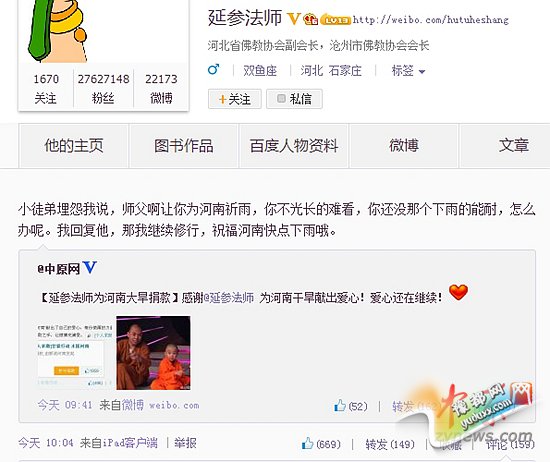Expand the 标签 dropdown arrow

coord(422,72)
